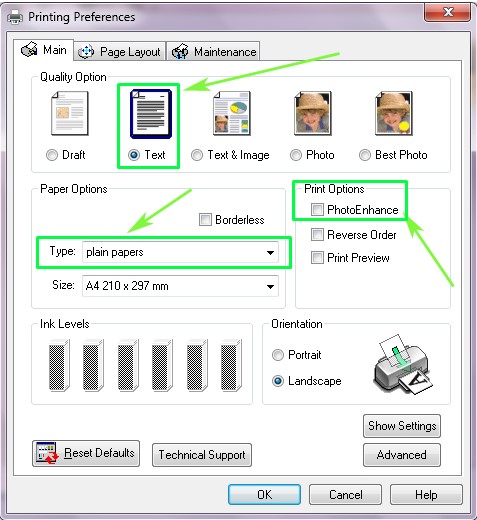
Task: Enable the PhotoEnhance checkbox
Action: point(317,210)
